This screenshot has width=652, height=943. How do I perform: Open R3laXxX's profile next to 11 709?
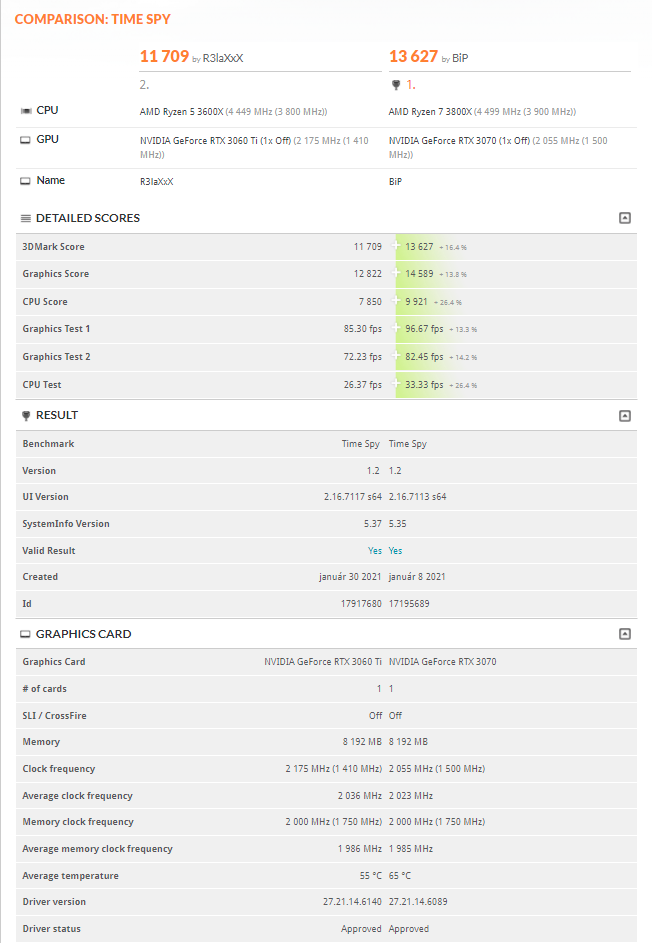[223, 59]
